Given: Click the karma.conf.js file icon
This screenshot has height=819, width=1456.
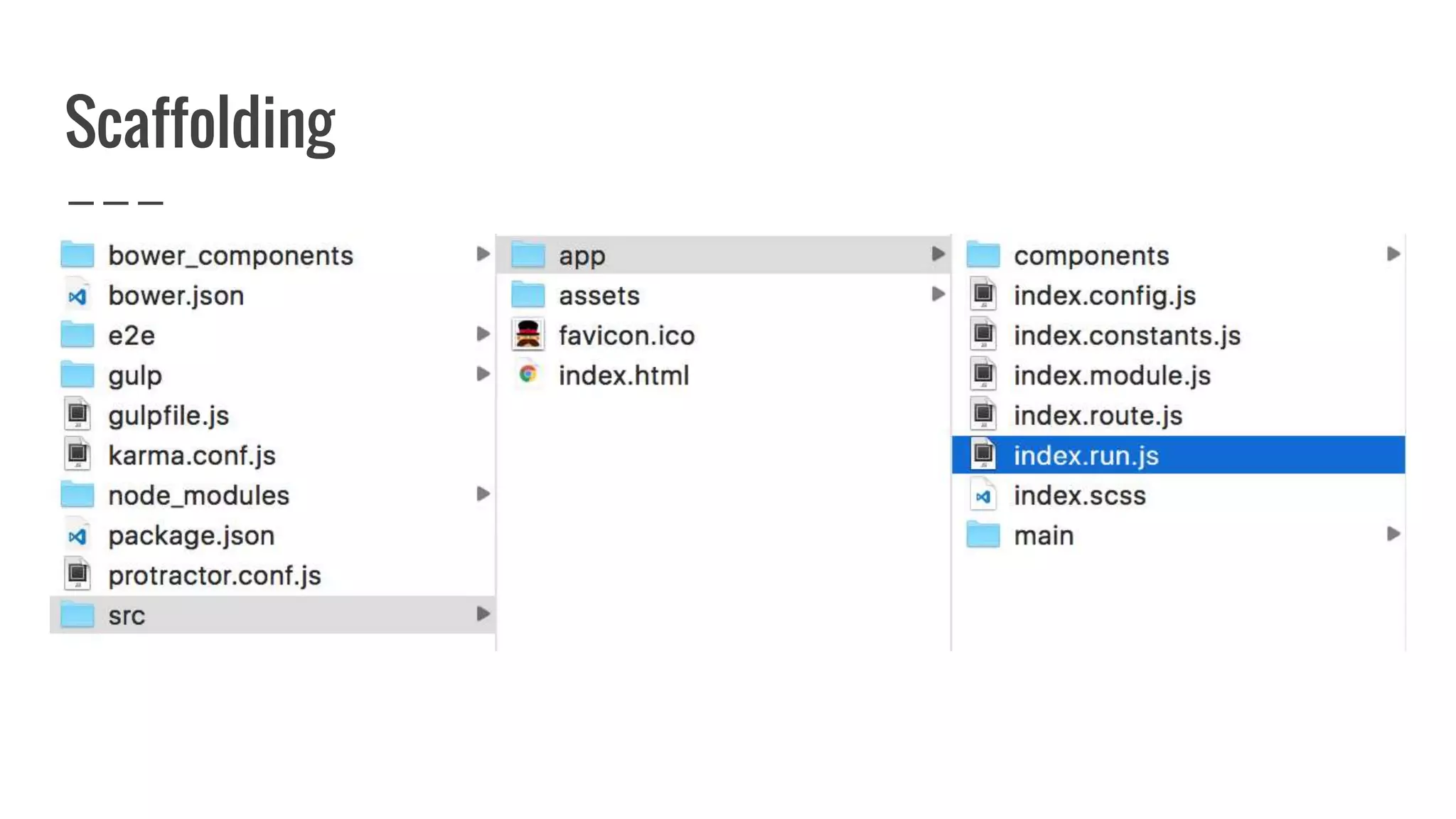Looking at the screenshot, I should point(77,454).
